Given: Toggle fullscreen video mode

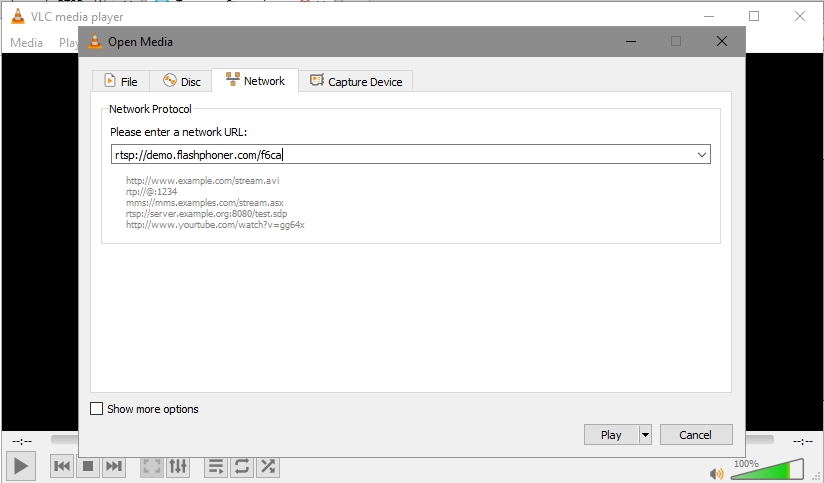Looking at the screenshot, I should [x=152, y=466].
